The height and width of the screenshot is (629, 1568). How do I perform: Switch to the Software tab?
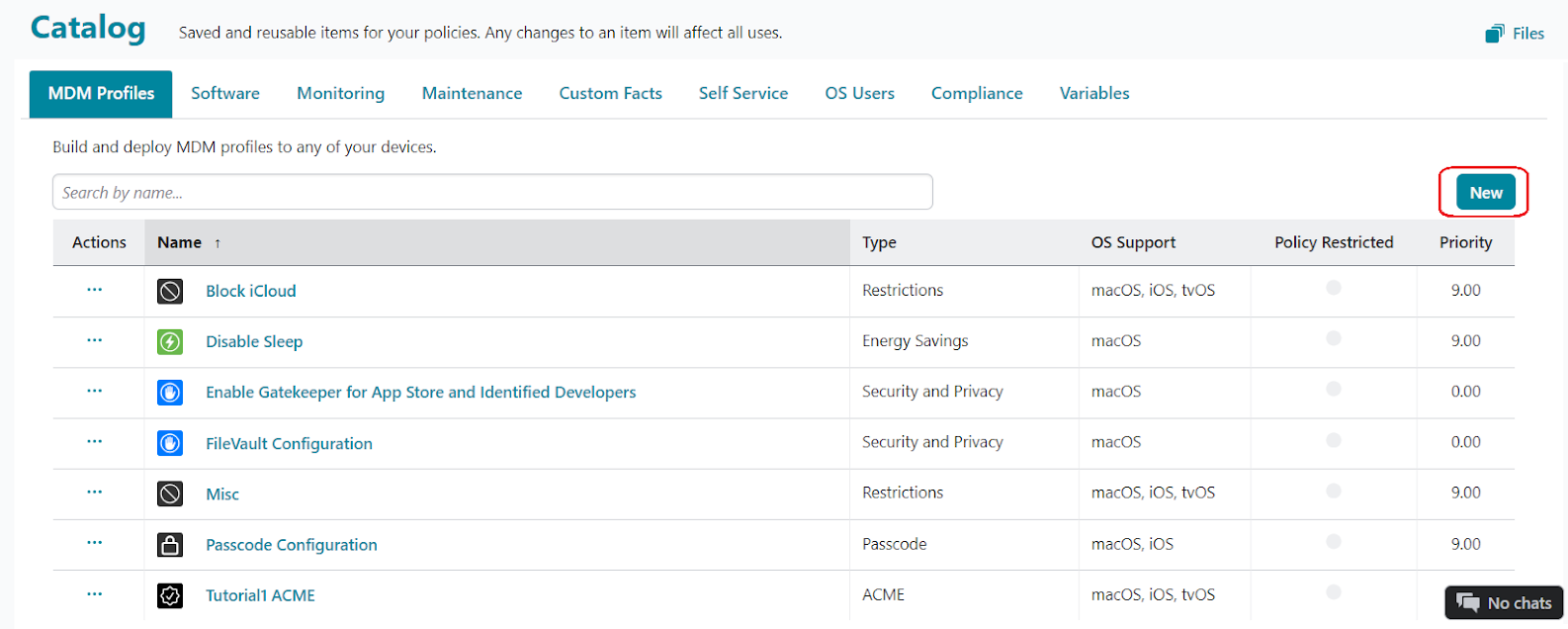tap(225, 94)
